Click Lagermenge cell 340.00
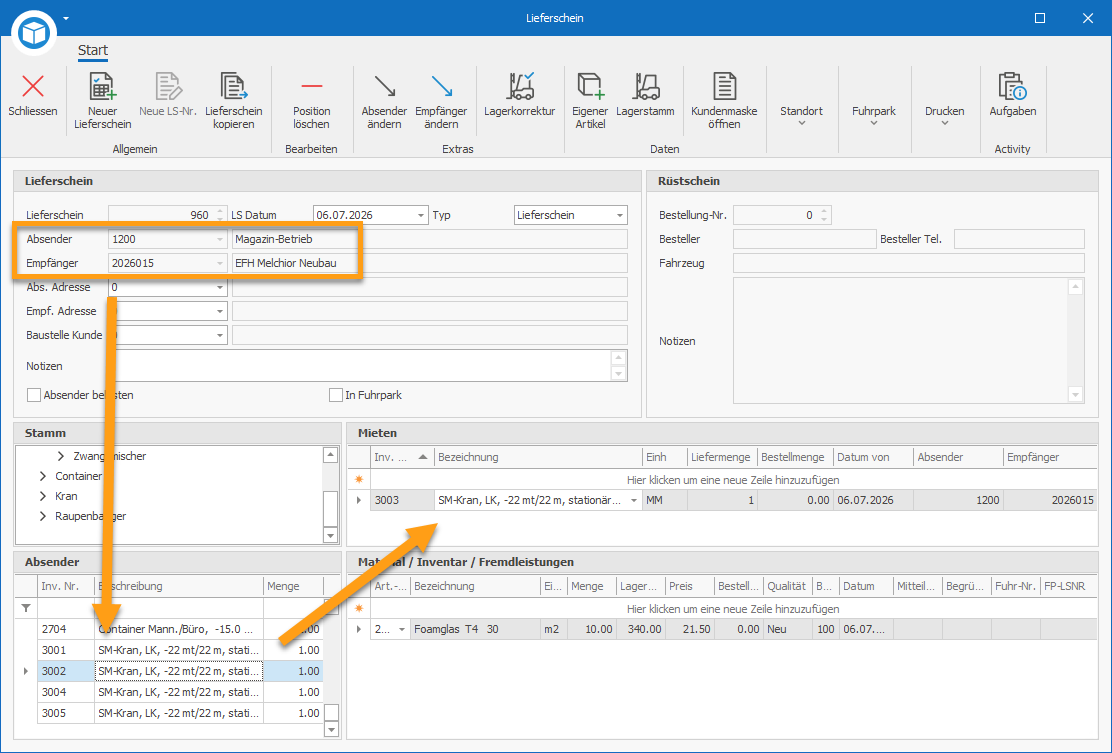The height and width of the screenshot is (753, 1112). coord(641,630)
